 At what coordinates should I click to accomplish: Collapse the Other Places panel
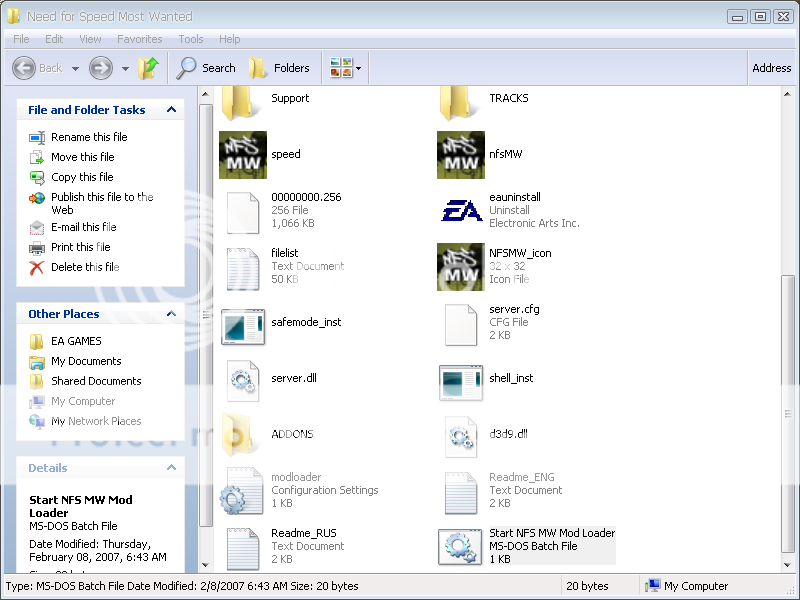click(x=171, y=314)
